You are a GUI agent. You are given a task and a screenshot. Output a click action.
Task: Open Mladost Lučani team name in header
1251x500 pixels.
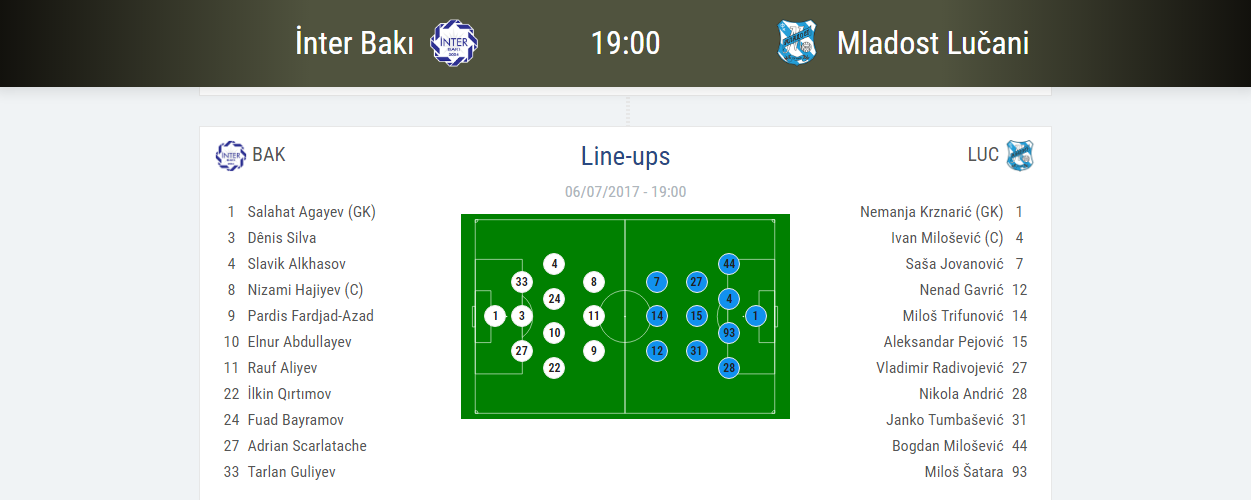pyautogui.click(x=932, y=44)
